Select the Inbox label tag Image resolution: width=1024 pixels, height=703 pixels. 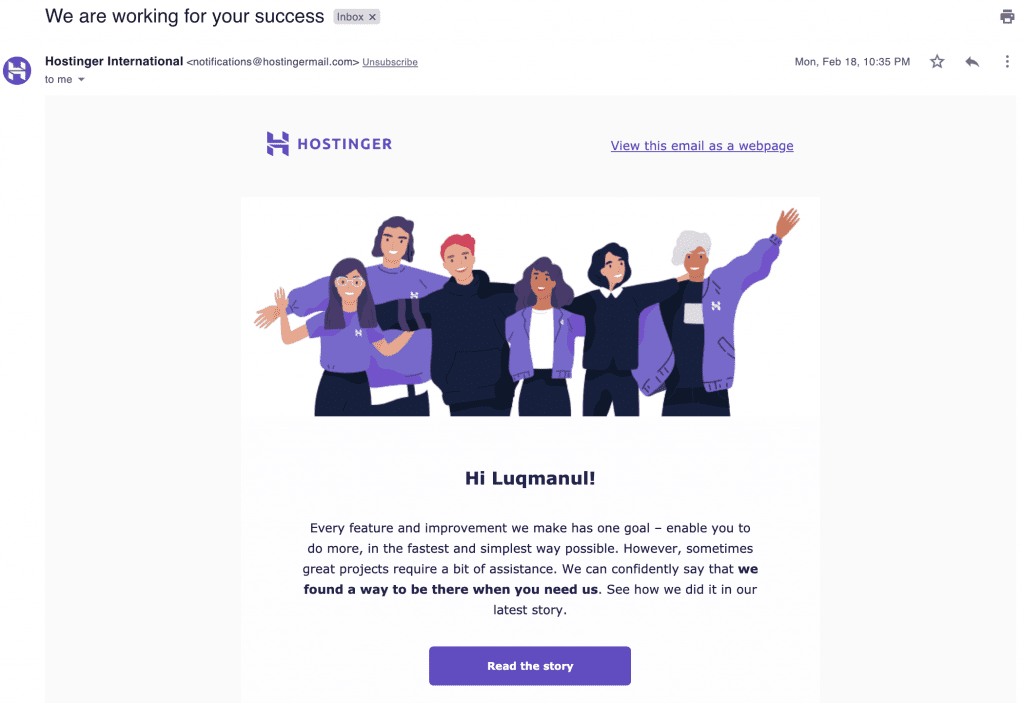pos(350,17)
